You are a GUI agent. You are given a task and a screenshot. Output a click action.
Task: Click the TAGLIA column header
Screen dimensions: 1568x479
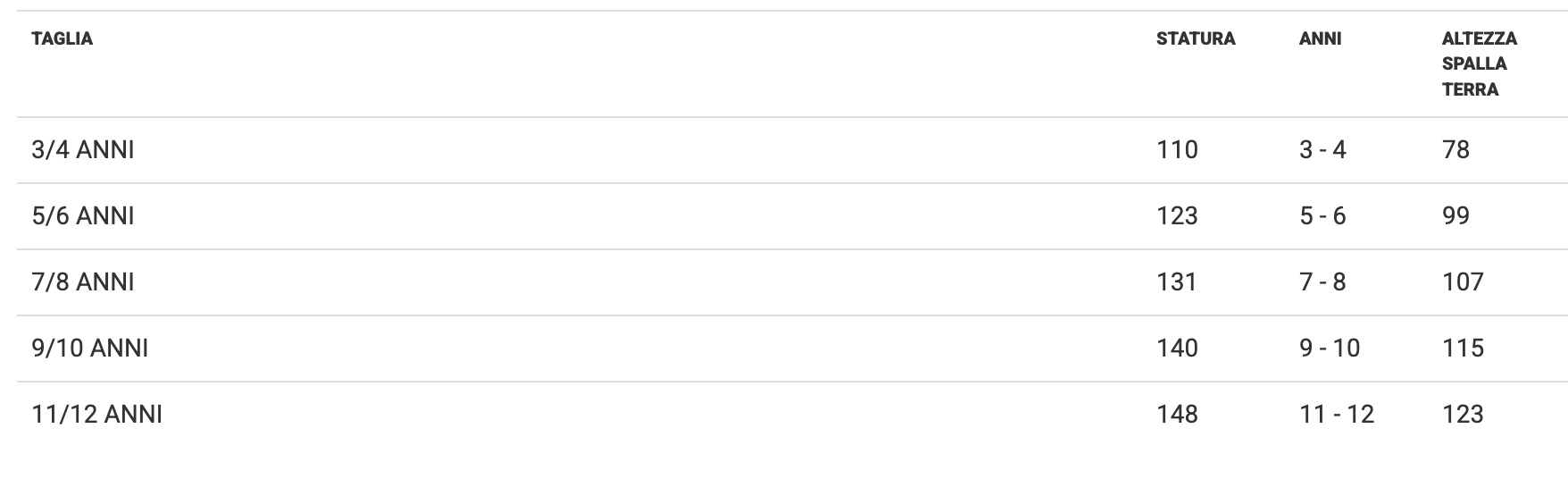[x=62, y=38]
